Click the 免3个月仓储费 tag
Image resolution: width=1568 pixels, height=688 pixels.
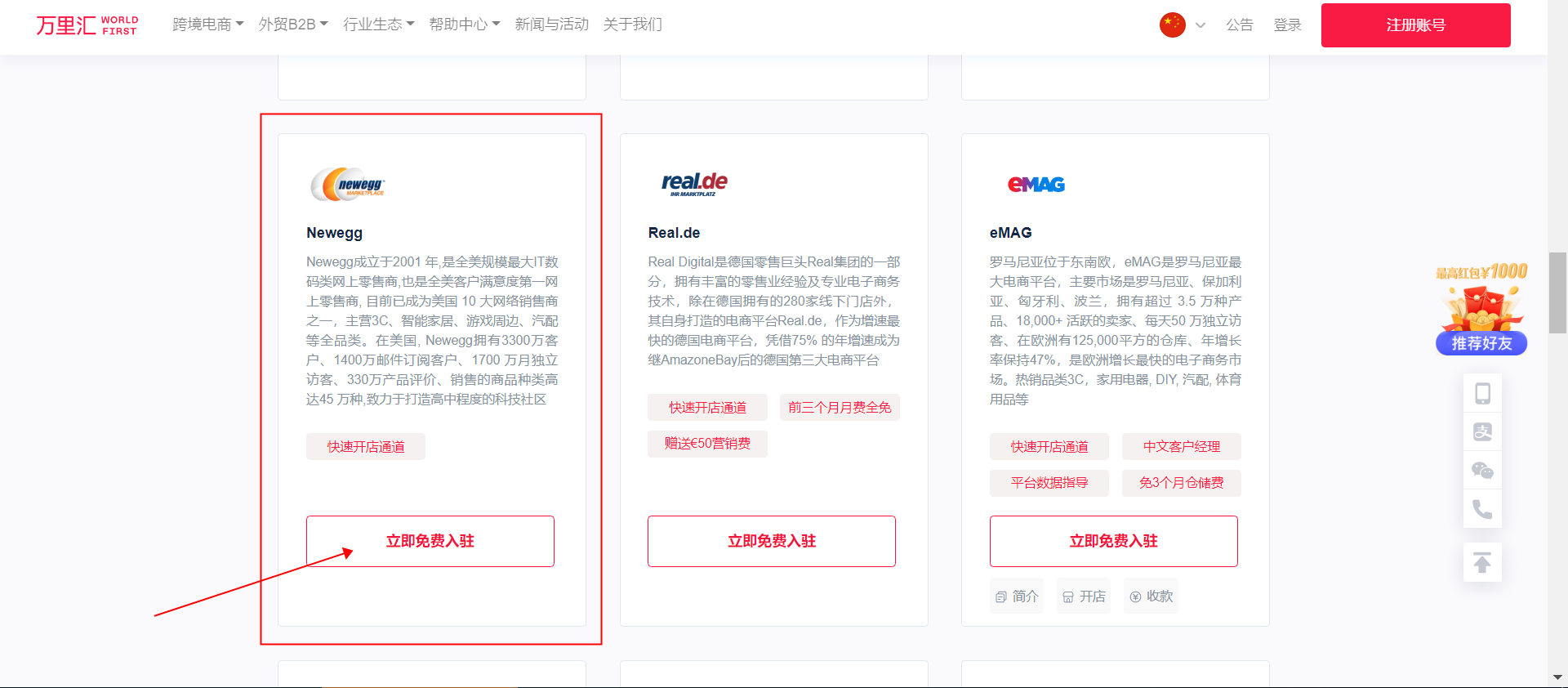[x=1182, y=483]
